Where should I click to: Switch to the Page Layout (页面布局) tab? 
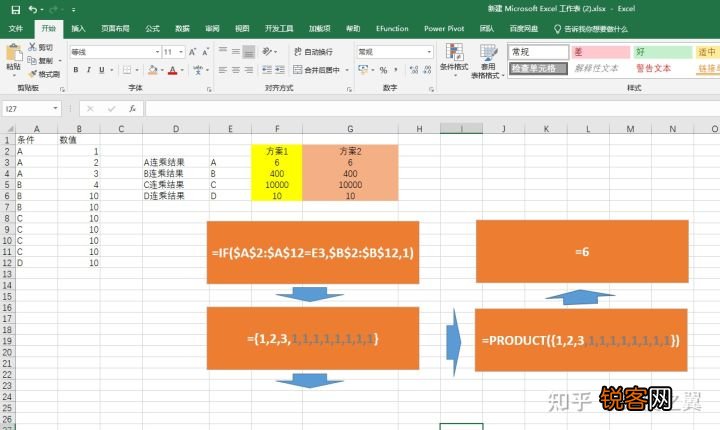pyautogui.click(x=115, y=28)
